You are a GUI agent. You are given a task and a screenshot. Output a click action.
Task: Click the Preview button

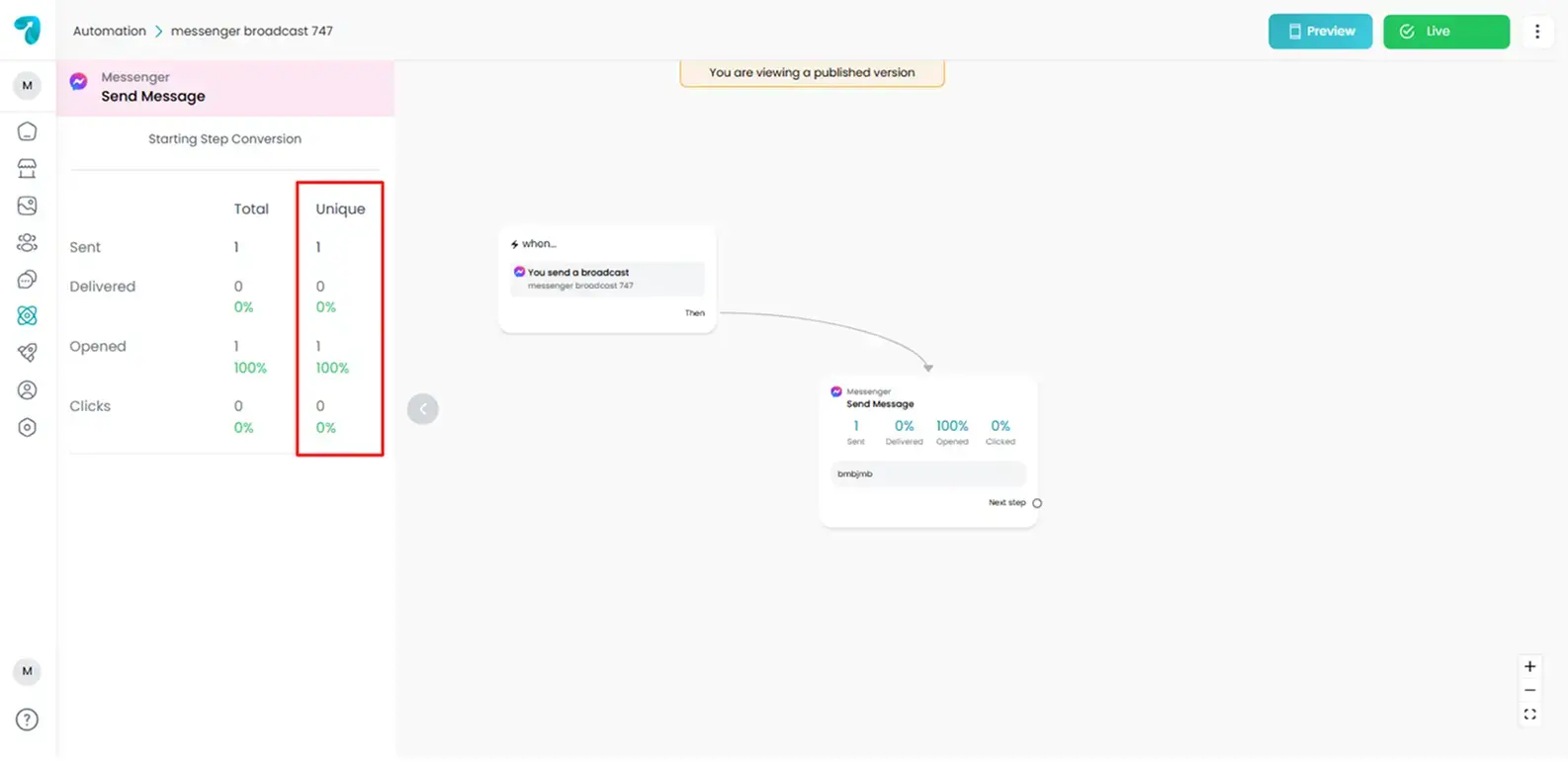click(1320, 32)
